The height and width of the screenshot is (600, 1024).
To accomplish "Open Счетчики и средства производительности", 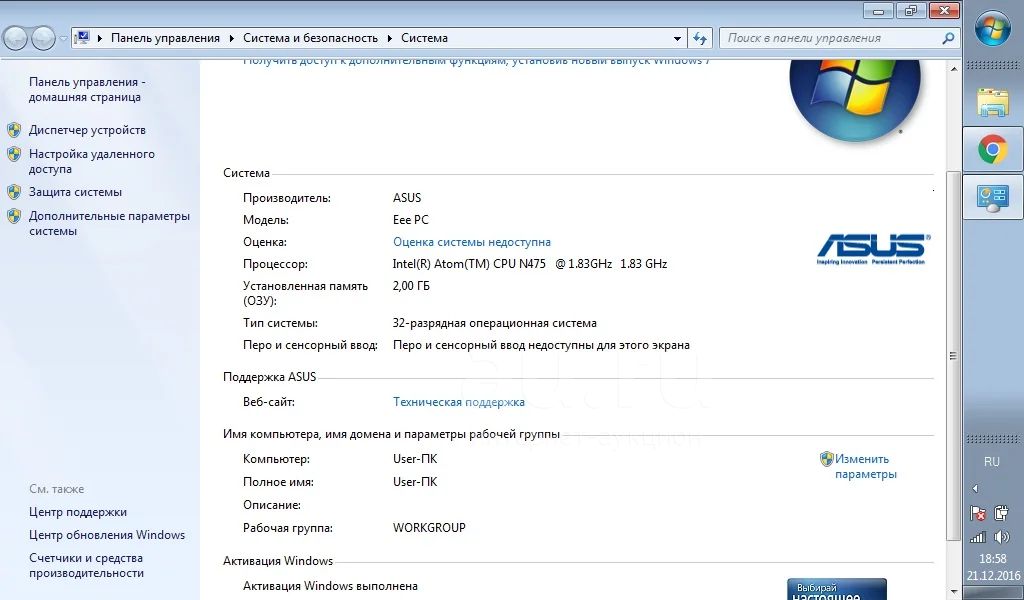I will click(x=86, y=565).
